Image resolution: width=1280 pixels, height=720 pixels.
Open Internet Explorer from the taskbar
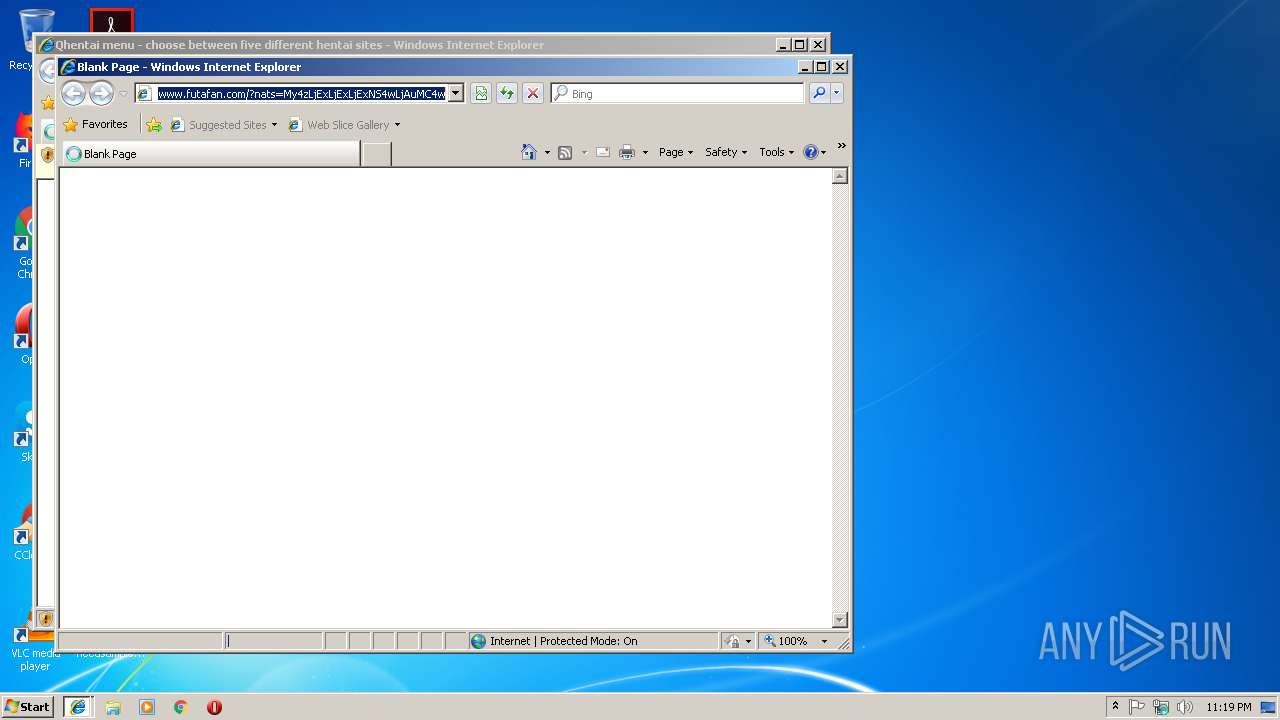(78, 707)
